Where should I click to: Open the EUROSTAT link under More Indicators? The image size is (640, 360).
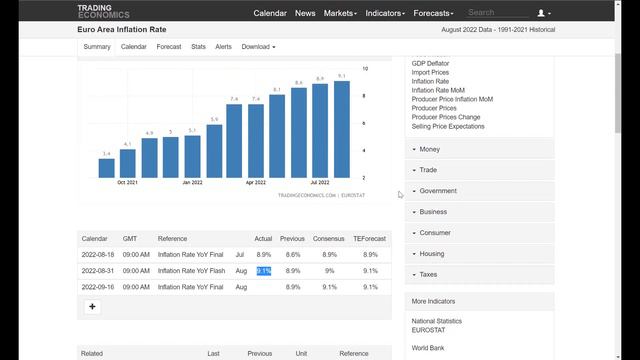[428, 330]
